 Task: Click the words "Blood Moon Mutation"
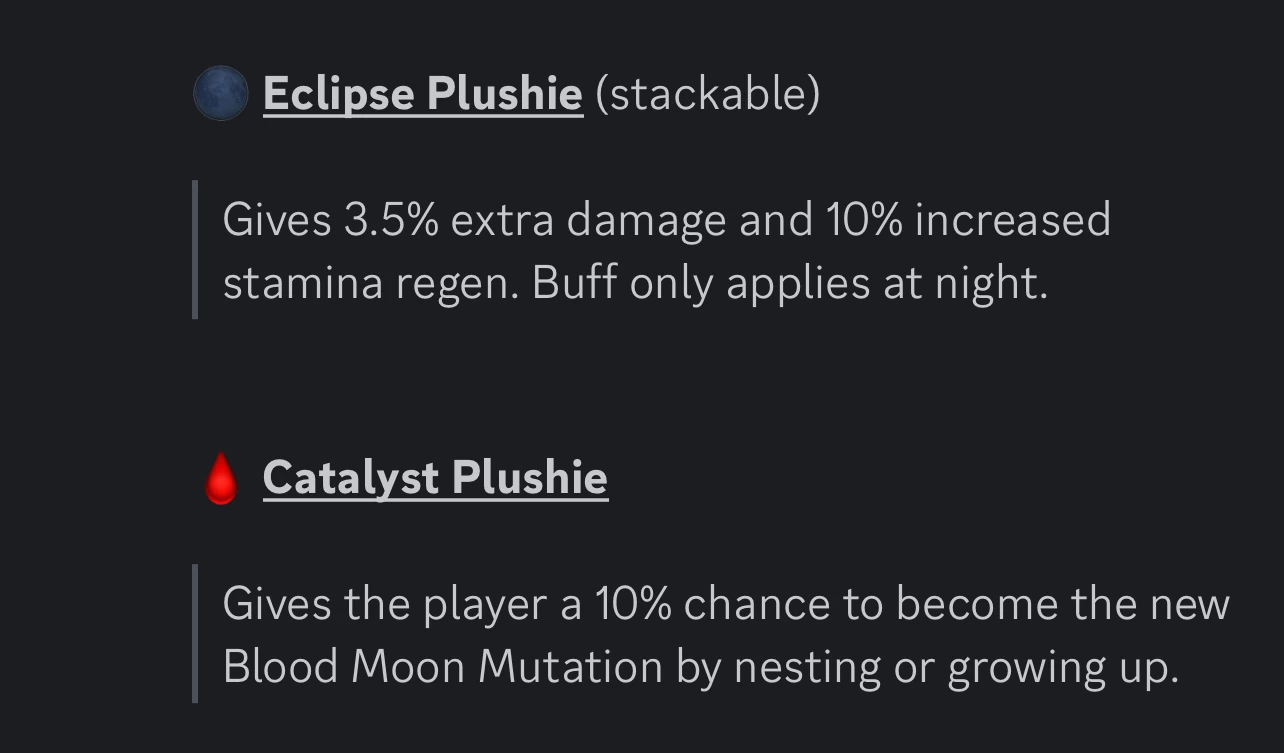coord(442,667)
